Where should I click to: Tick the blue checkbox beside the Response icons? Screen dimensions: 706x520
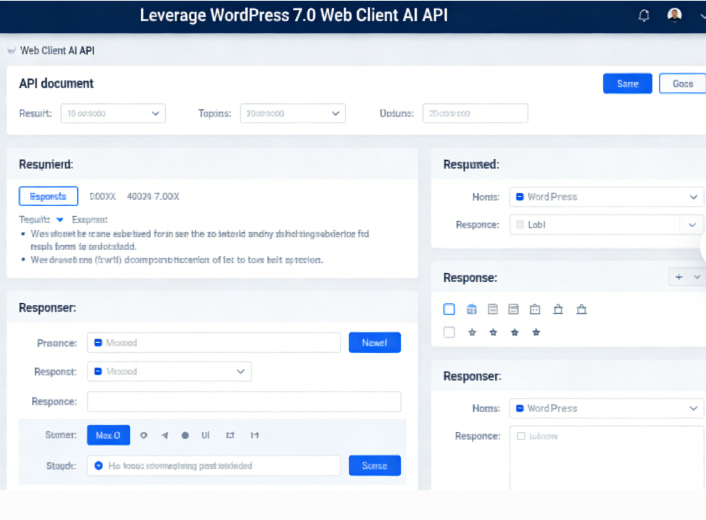(x=449, y=309)
